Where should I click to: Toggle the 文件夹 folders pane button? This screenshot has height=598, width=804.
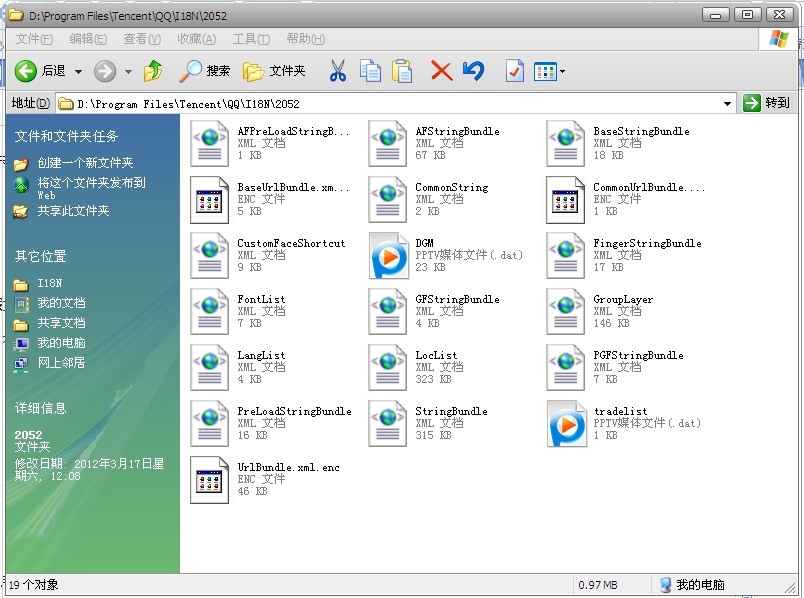tap(274, 71)
